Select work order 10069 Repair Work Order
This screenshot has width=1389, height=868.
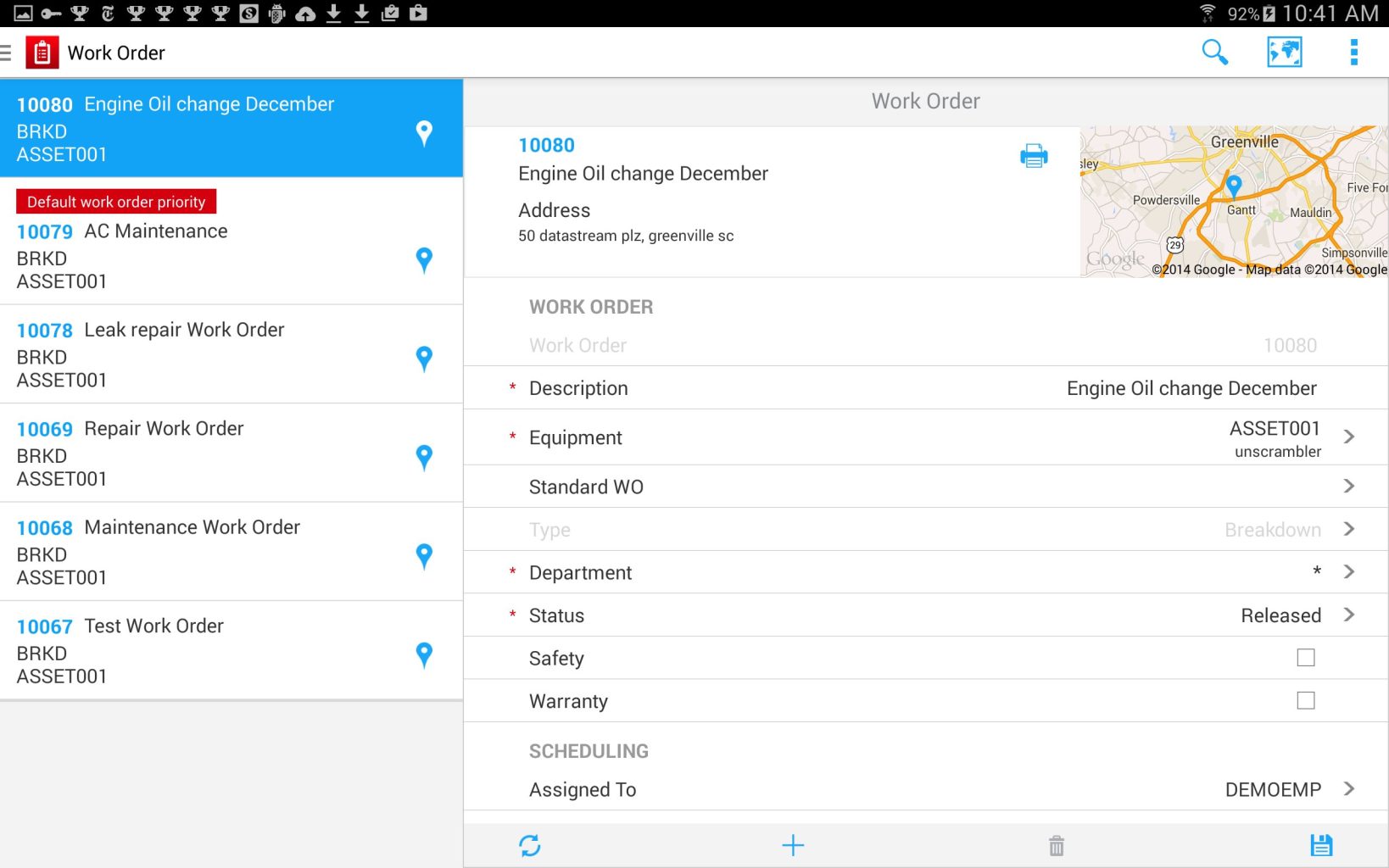point(231,453)
